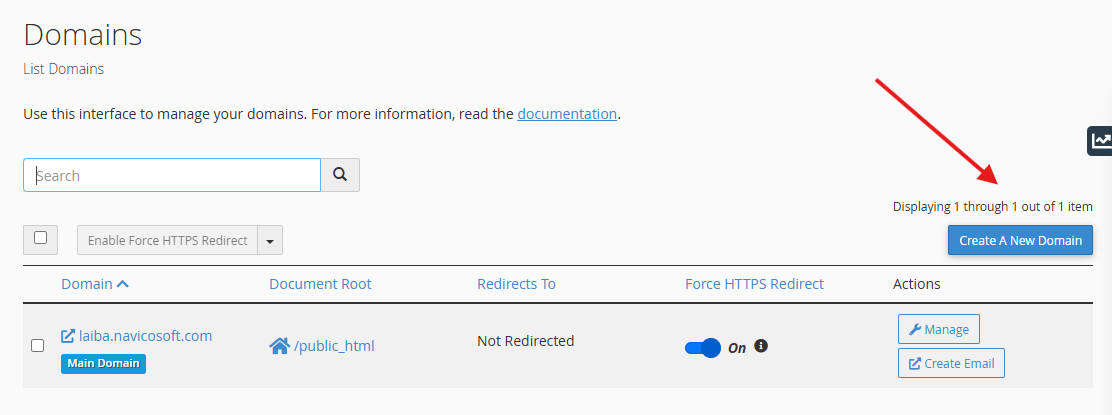1112x415 pixels.
Task: Select the laiba.navicosoft.com row checkbox
Action: pyautogui.click(x=38, y=346)
